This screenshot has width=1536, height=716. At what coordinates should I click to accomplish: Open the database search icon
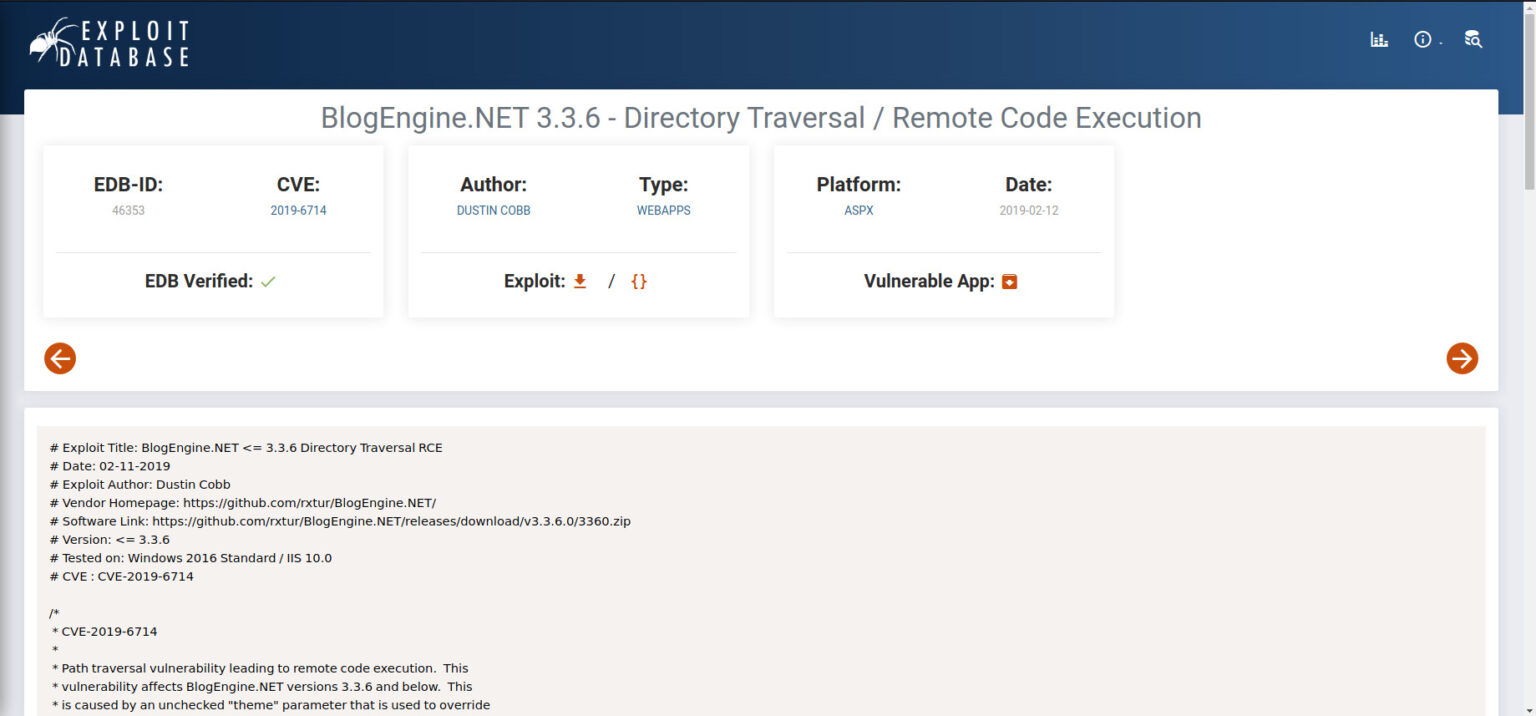coord(1472,39)
